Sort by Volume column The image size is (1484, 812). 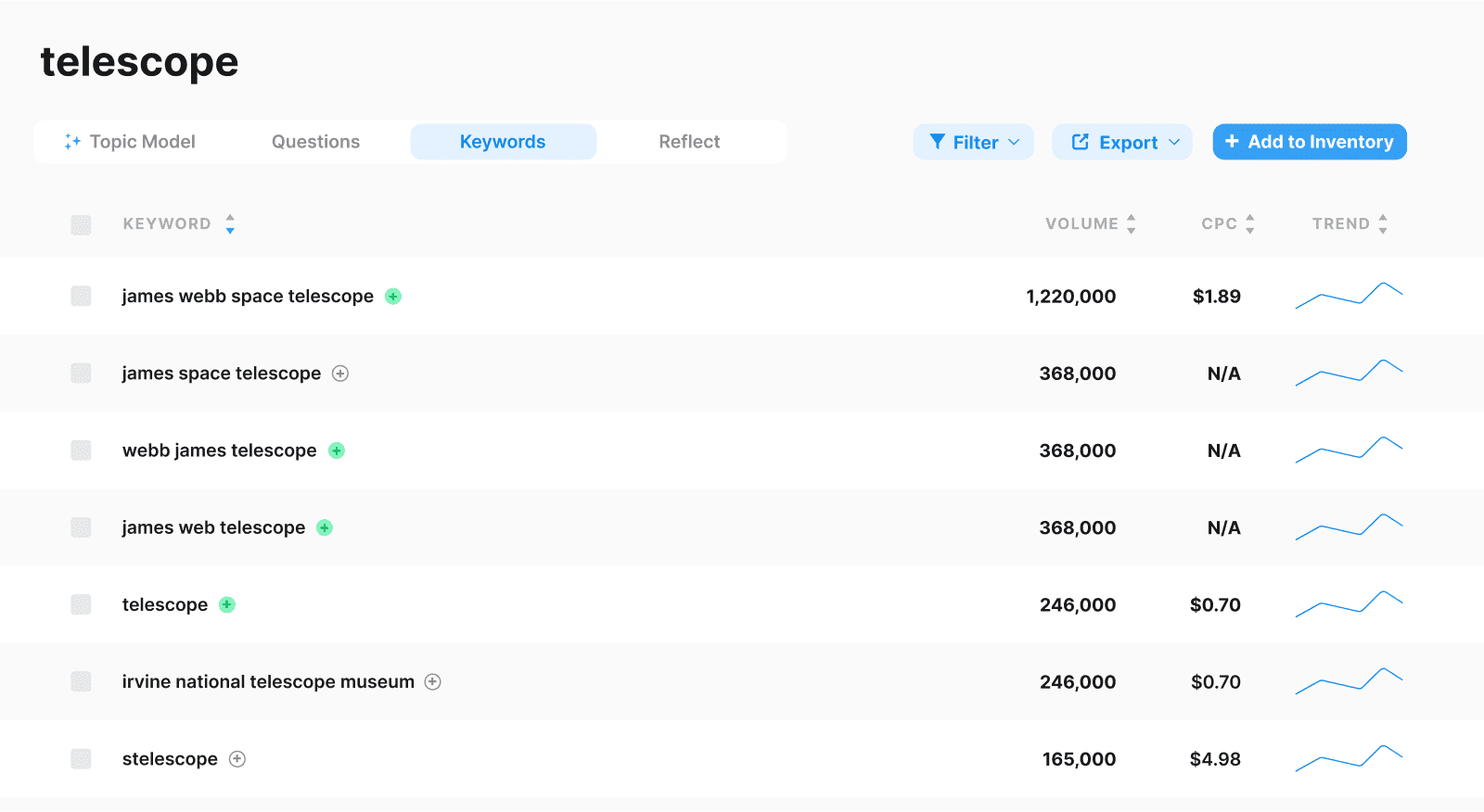(1131, 223)
